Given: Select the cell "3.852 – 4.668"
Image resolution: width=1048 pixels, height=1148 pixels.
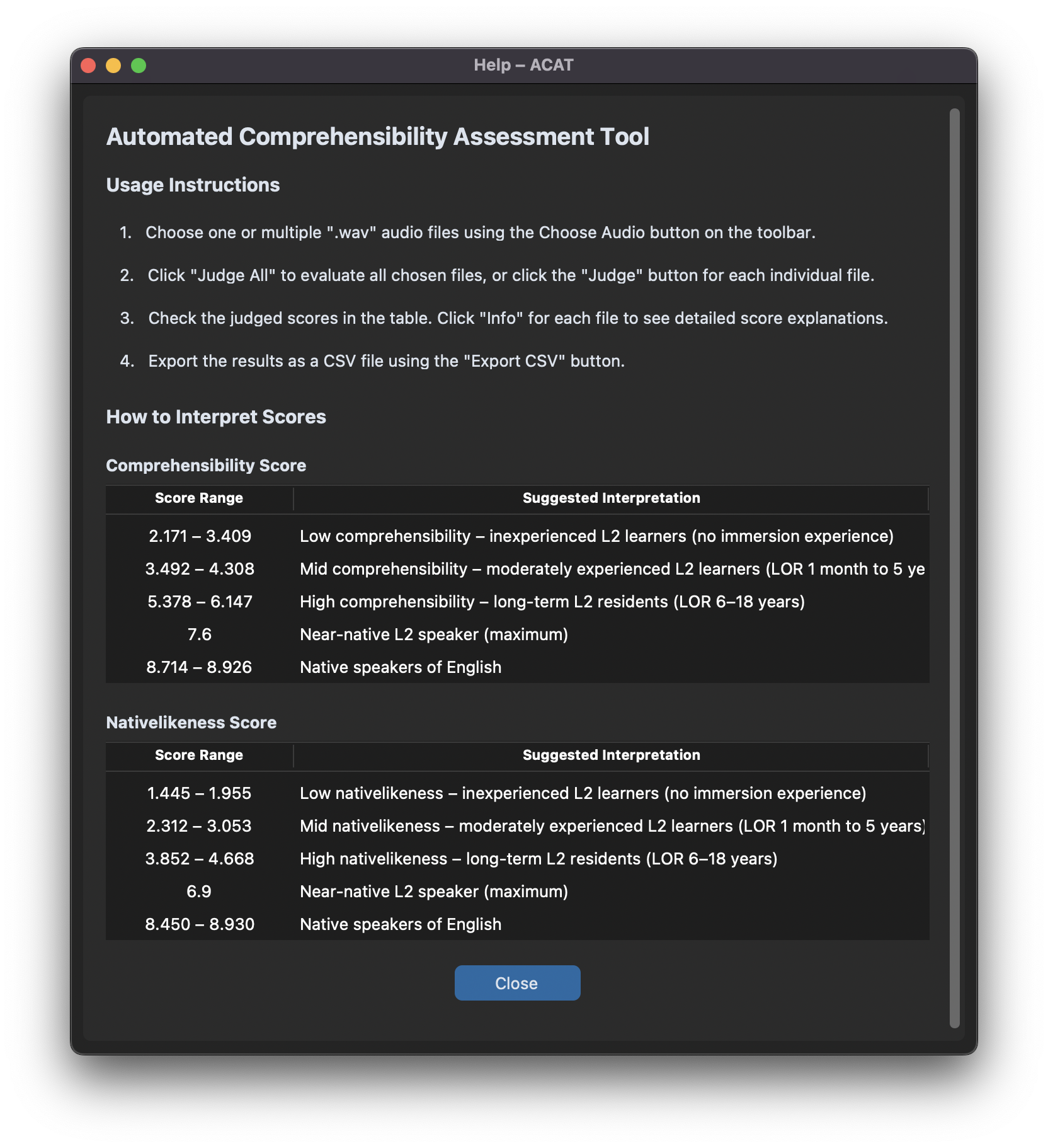Looking at the screenshot, I should tap(200, 859).
